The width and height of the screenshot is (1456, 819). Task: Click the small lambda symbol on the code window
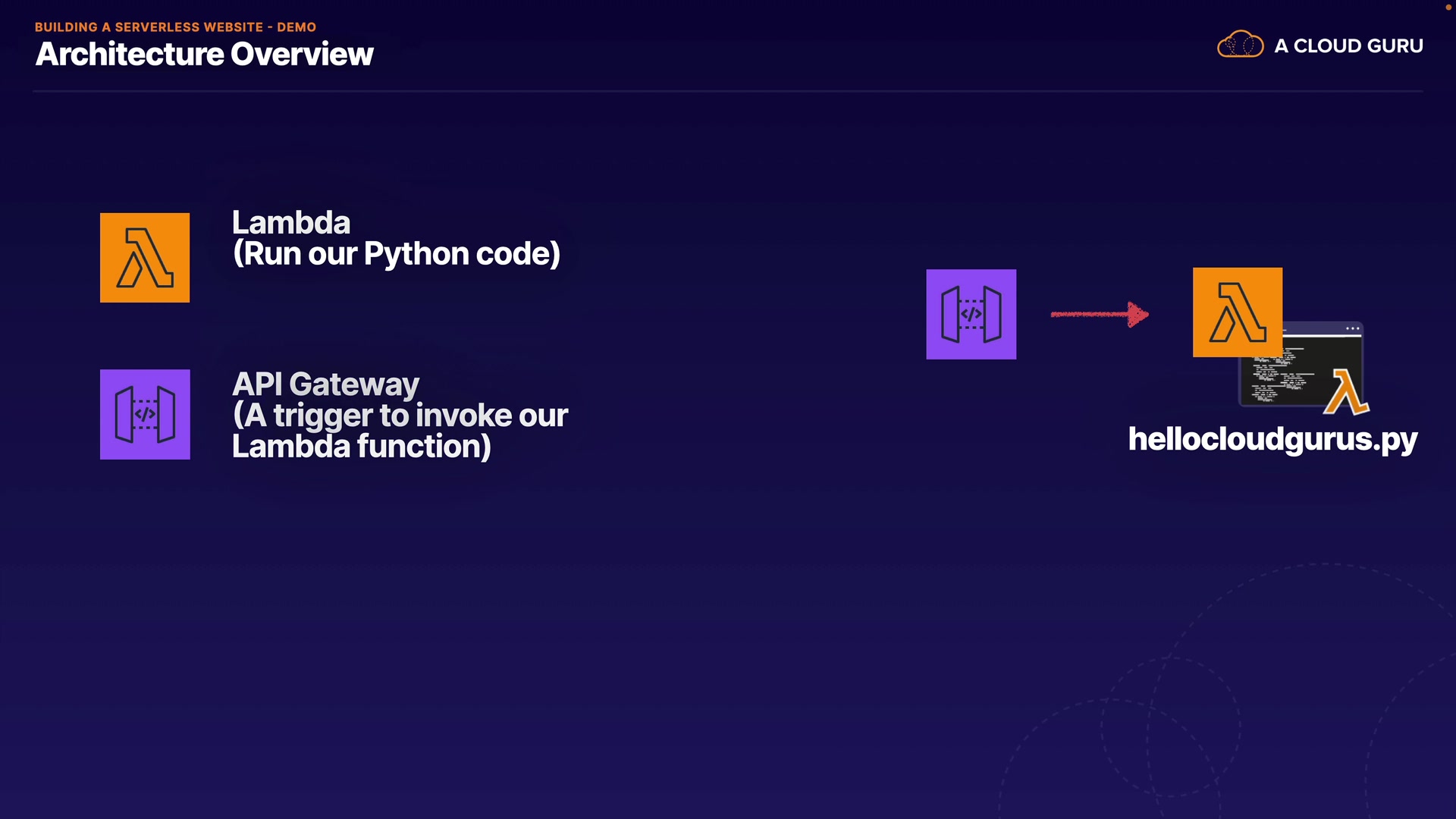coord(1346,392)
